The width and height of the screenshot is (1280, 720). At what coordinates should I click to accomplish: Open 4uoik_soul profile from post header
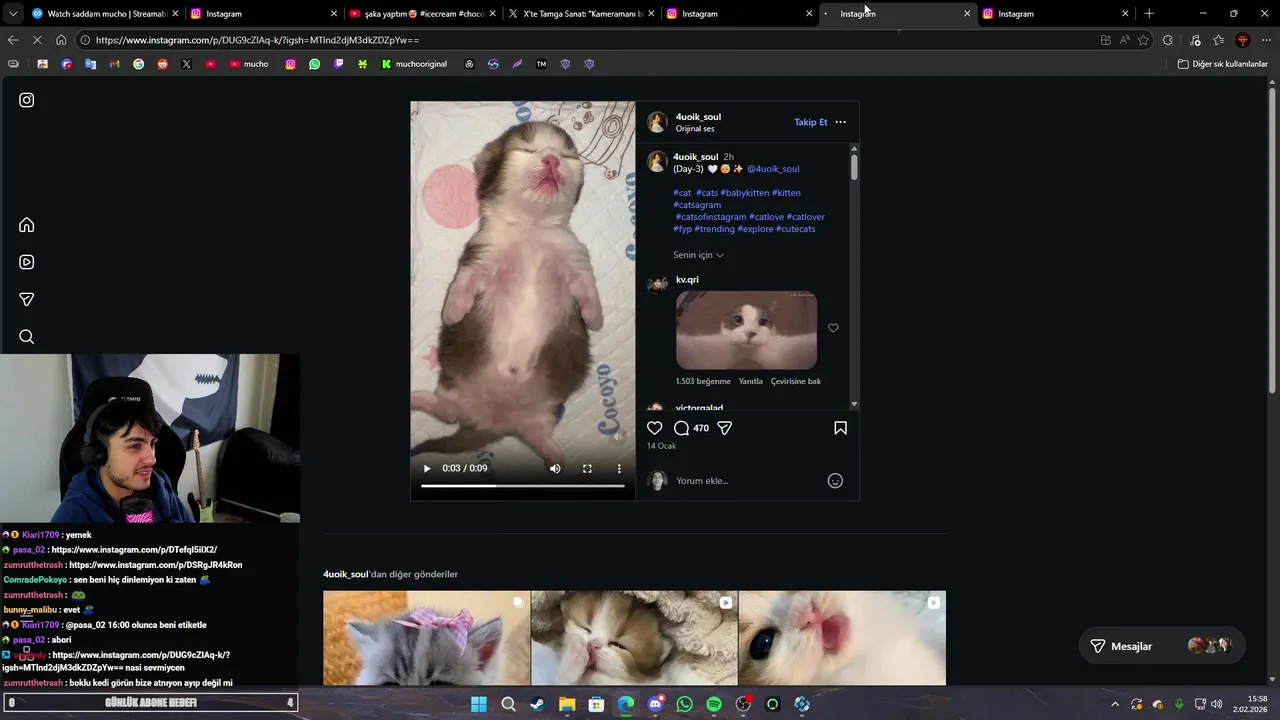pos(698,117)
